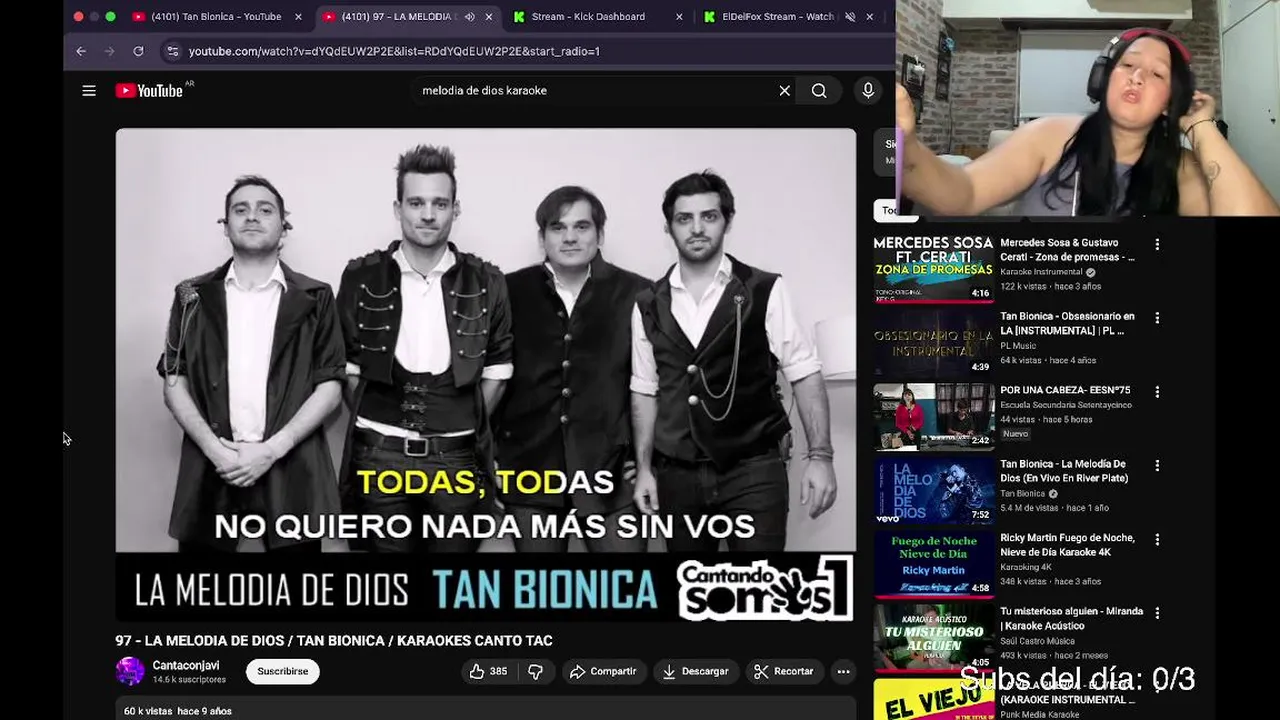The image size is (1280, 720).
Task: Click the video title 97 - LA MELODIA DE DIOS
Action: point(334,641)
